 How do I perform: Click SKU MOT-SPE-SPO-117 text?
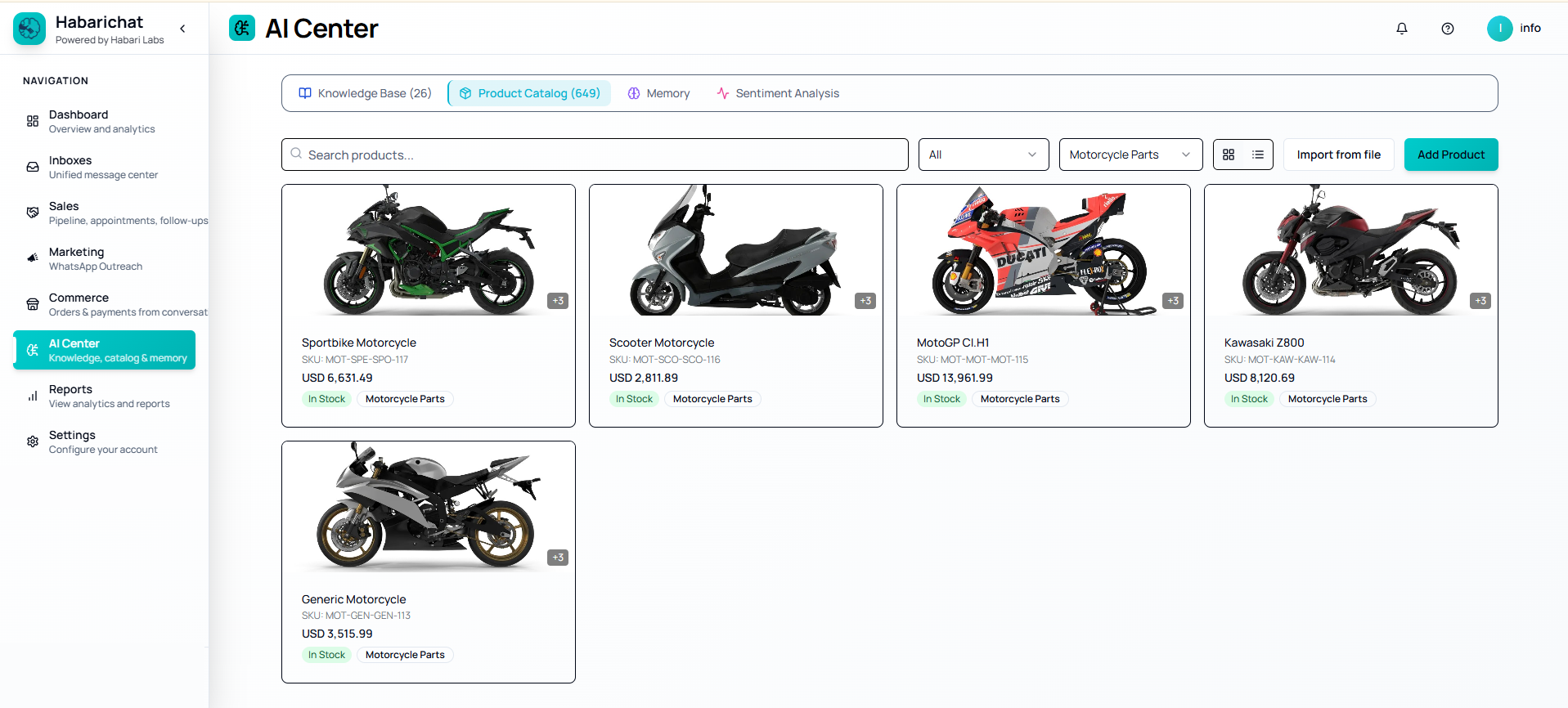coord(355,360)
